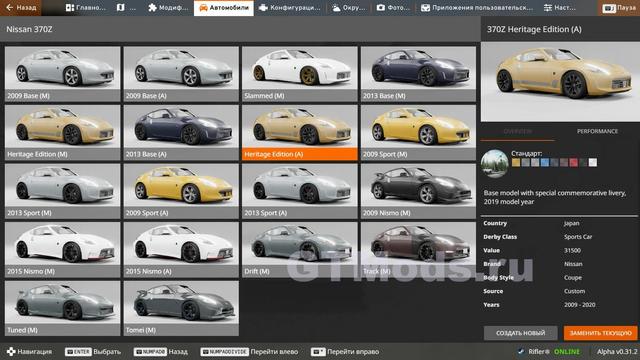The height and width of the screenshot is (360, 640).
Task: Choose the Drift (M) configuration
Action: [x=300, y=250]
